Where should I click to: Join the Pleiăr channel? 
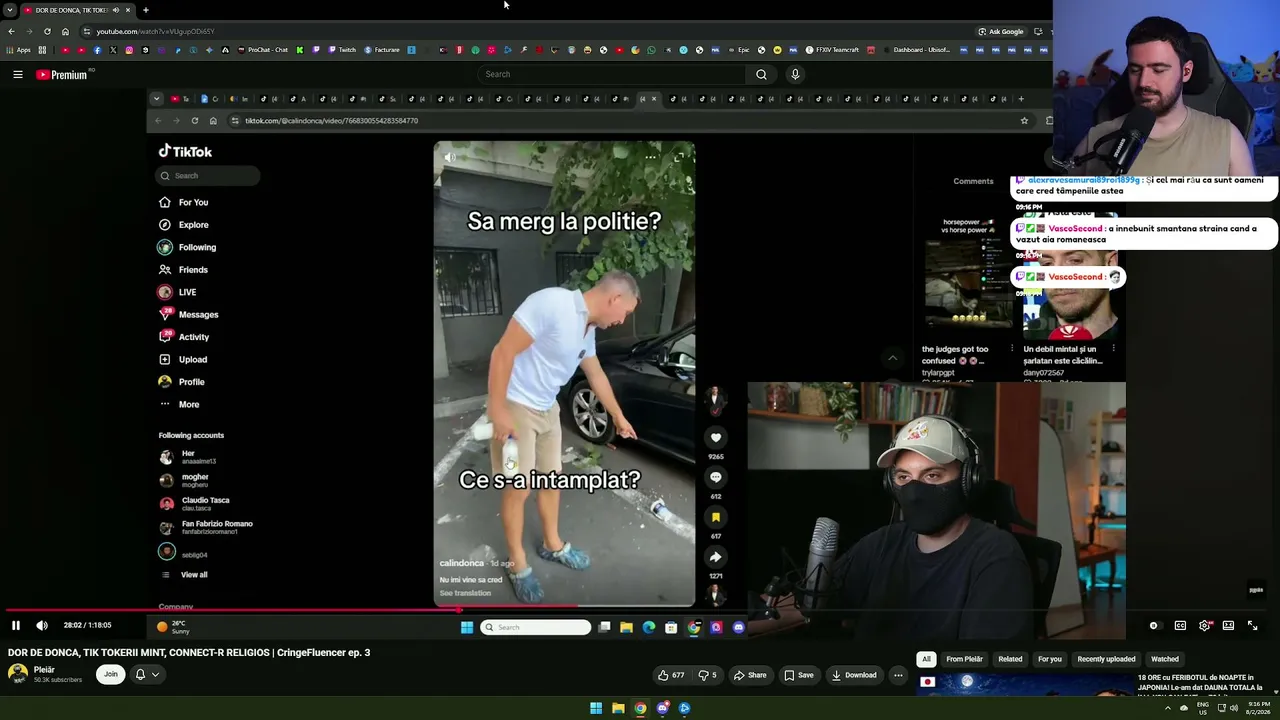pos(111,674)
